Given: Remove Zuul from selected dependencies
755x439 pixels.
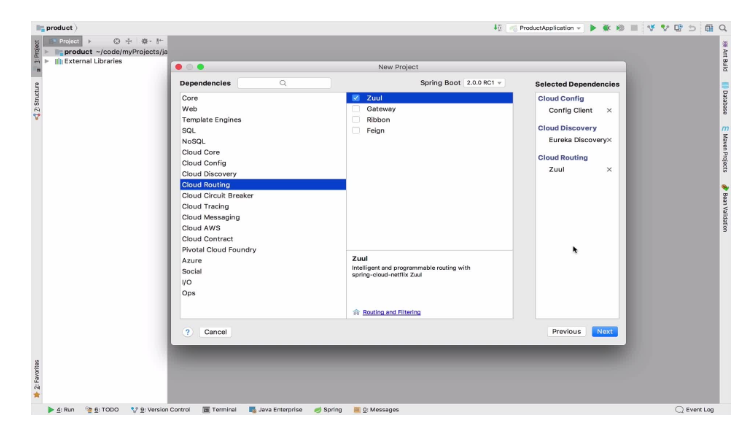Looking at the screenshot, I should click(609, 169).
